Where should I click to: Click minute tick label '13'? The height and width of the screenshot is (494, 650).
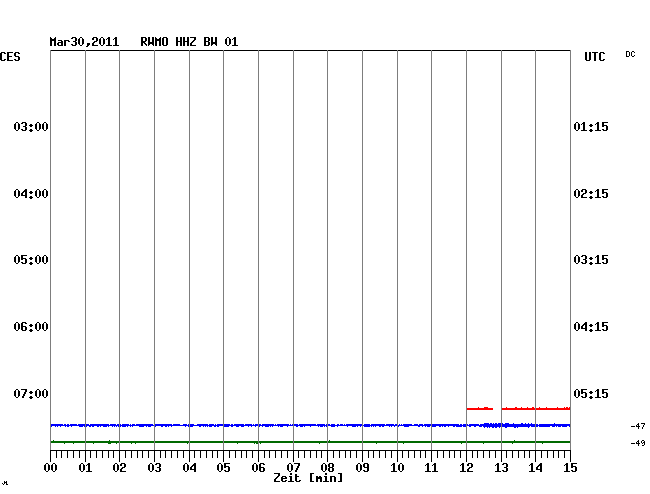501,468
